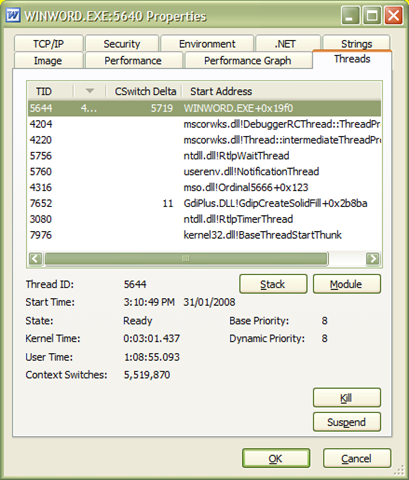Image resolution: width=409 pixels, height=480 pixels.
Task: Select thread 4316 mso.dll row
Action: (x=204, y=187)
